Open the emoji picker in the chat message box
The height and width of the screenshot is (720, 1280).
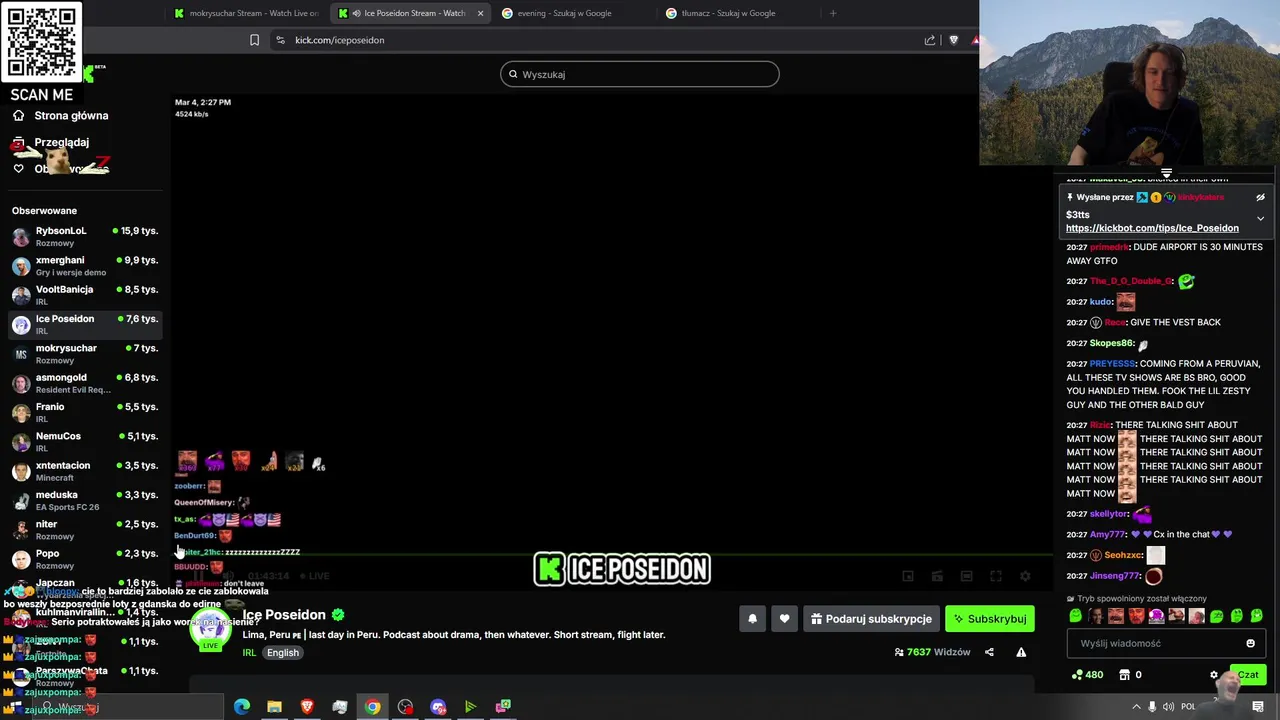click(1250, 643)
